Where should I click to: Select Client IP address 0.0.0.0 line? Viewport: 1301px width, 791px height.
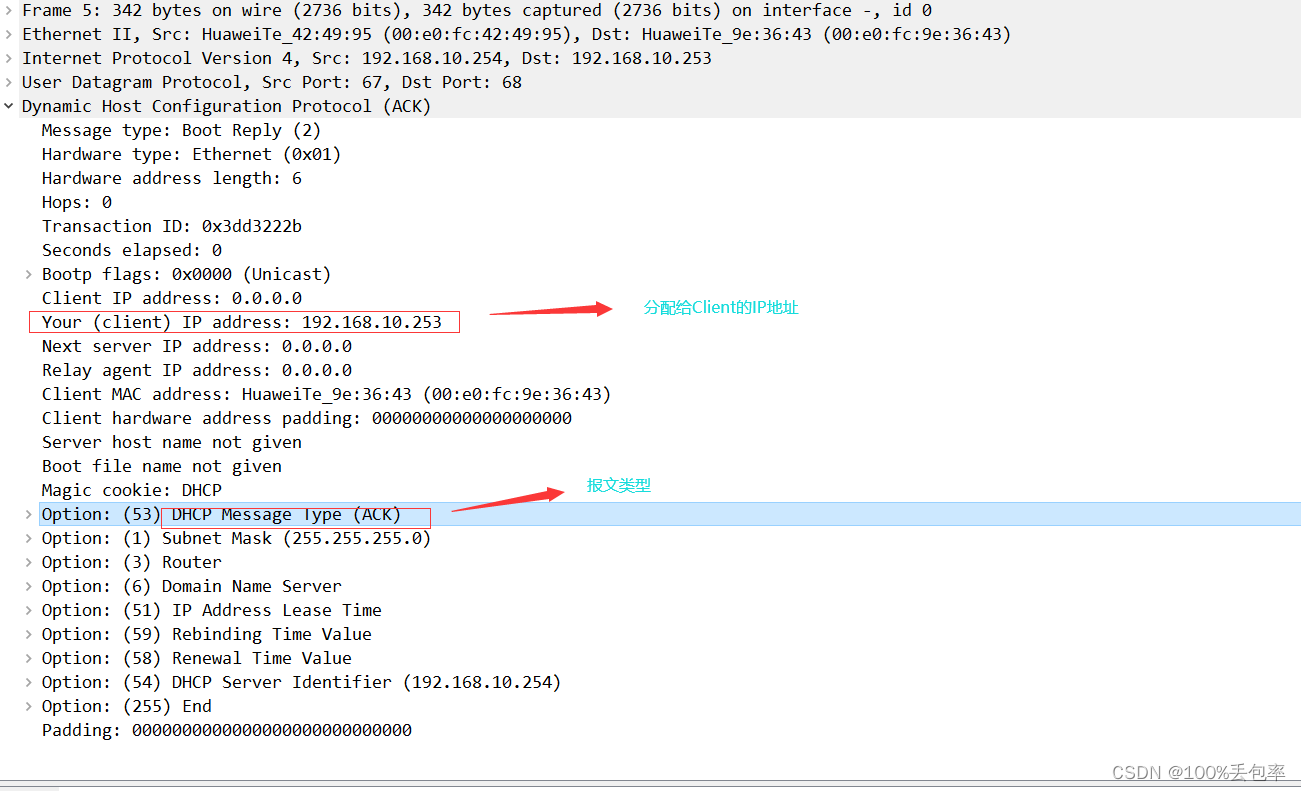pyautogui.click(x=171, y=299)
